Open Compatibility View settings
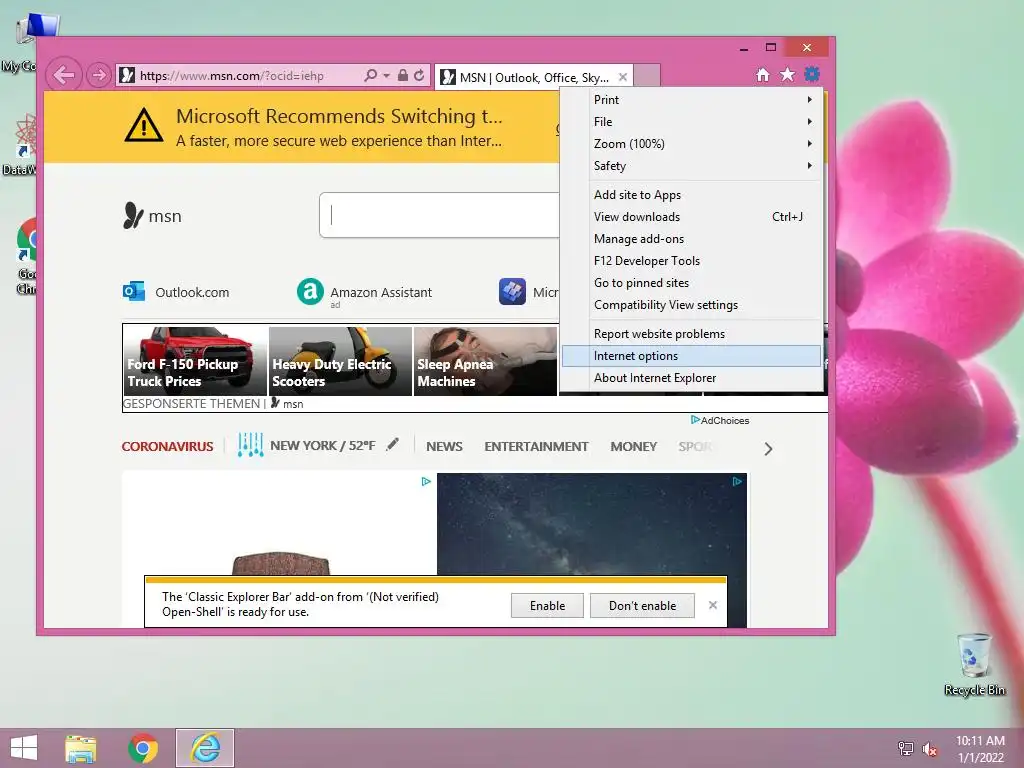 point(692,305)
